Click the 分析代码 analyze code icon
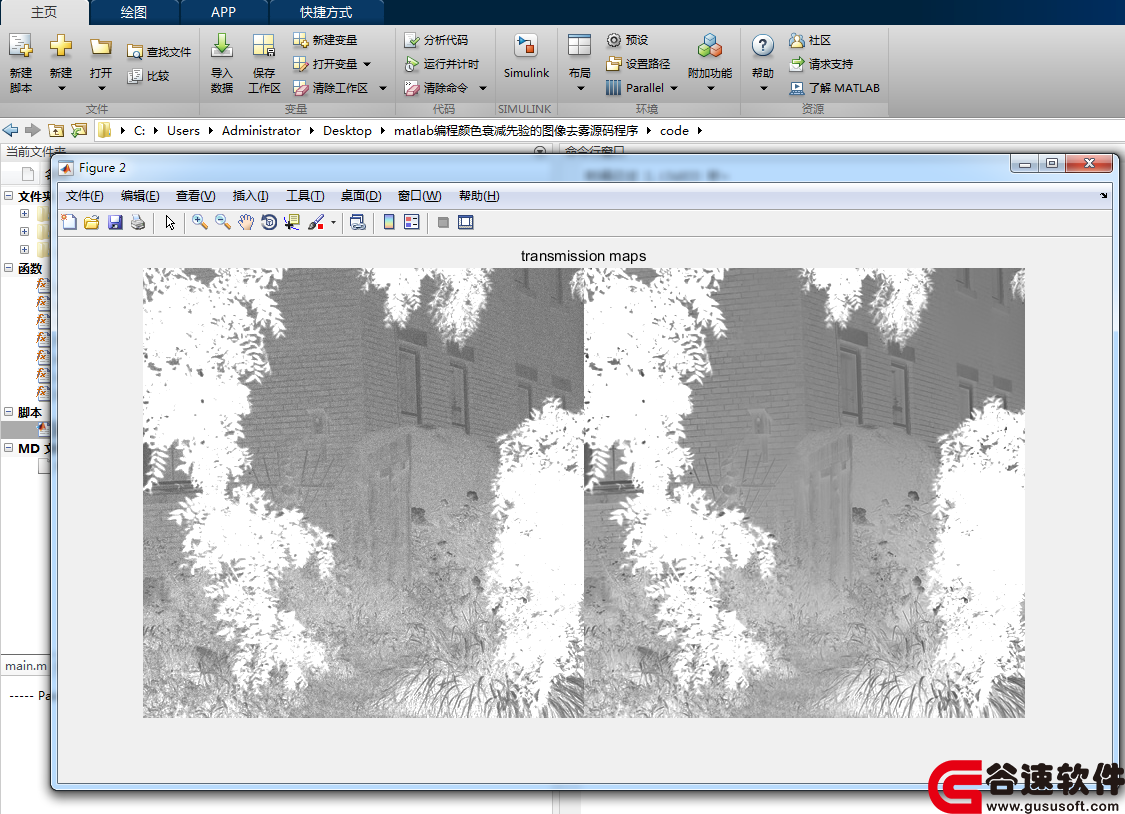Viewport: 1125px width, 814px height. (x=412, y=40)
